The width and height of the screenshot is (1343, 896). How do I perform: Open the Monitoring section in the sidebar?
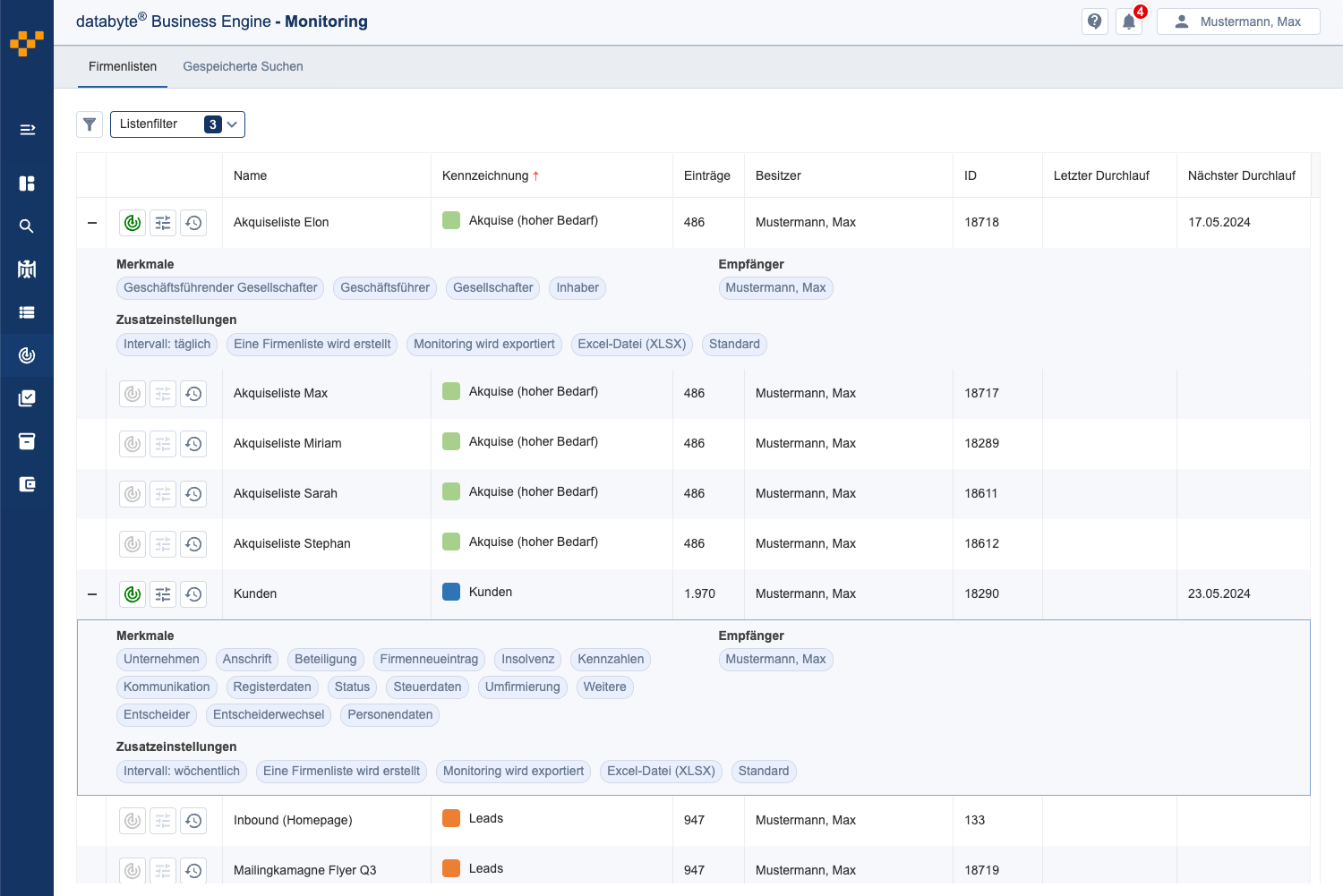[27, 354]
